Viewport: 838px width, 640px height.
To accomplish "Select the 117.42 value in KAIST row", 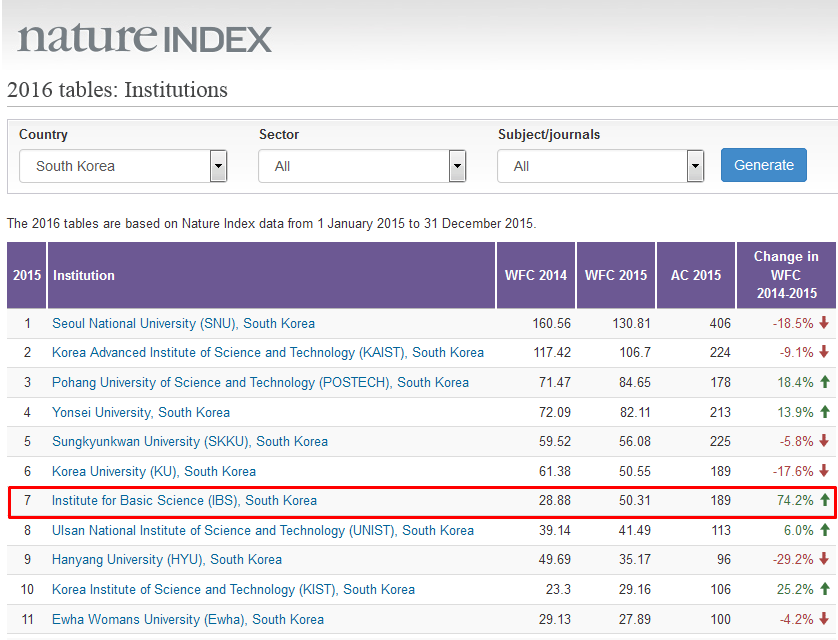I will coord(552,353).
